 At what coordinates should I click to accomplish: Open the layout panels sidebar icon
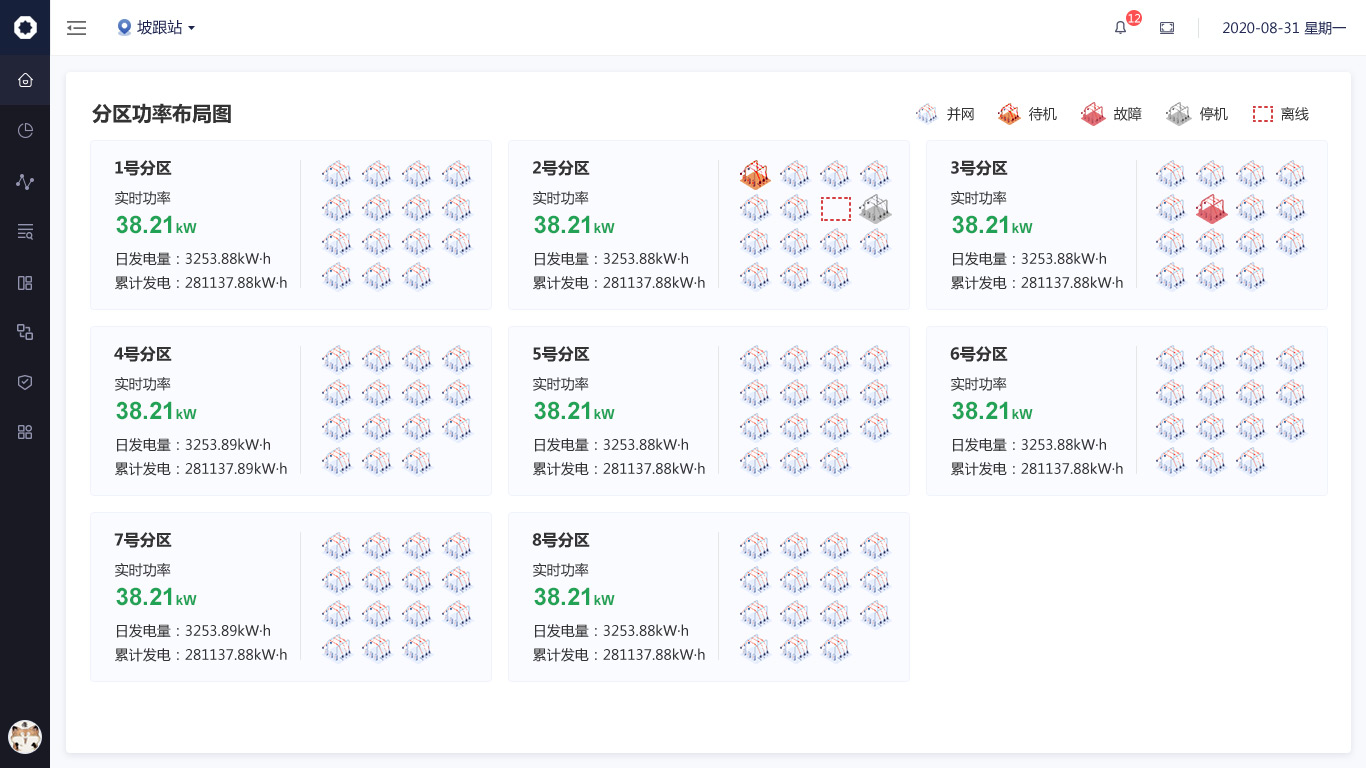(x=25, y=283)
